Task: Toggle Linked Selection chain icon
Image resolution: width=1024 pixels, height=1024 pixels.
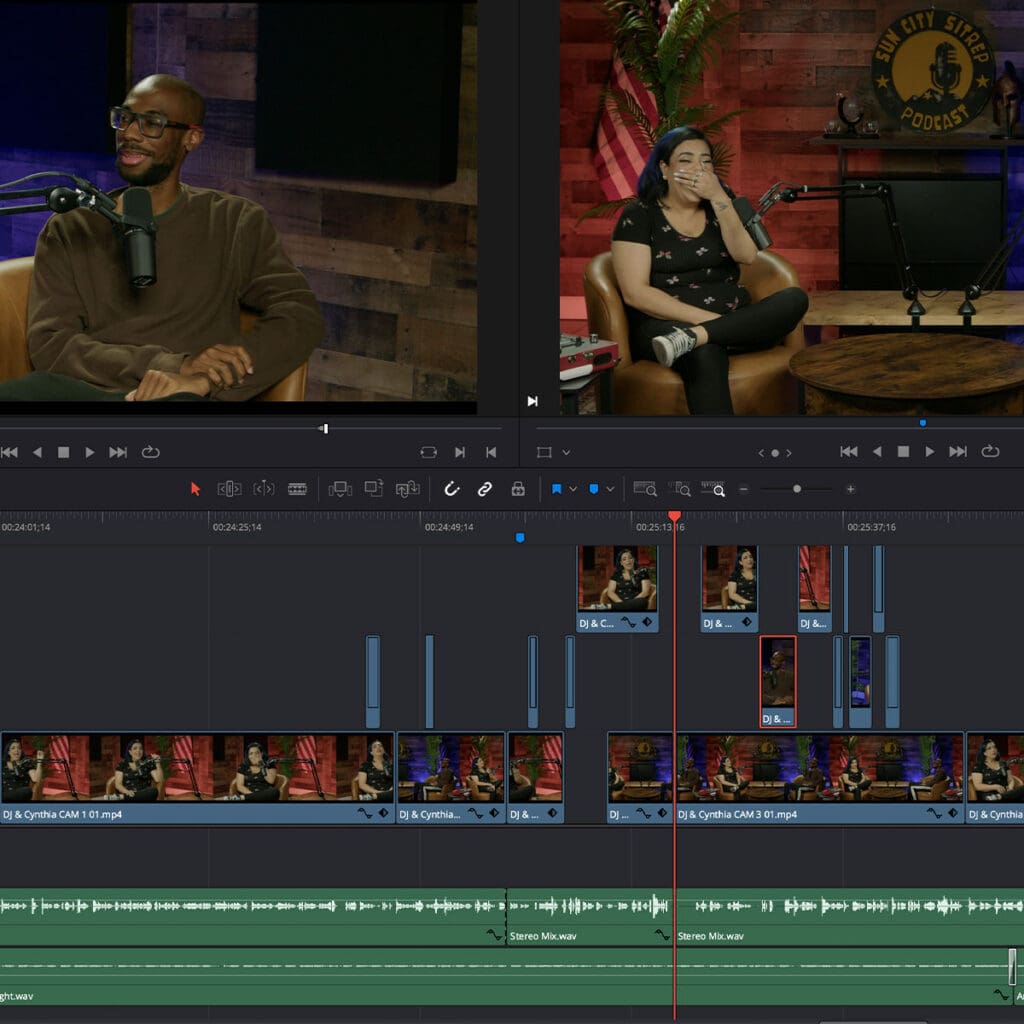Action: [x=484, y=489]
